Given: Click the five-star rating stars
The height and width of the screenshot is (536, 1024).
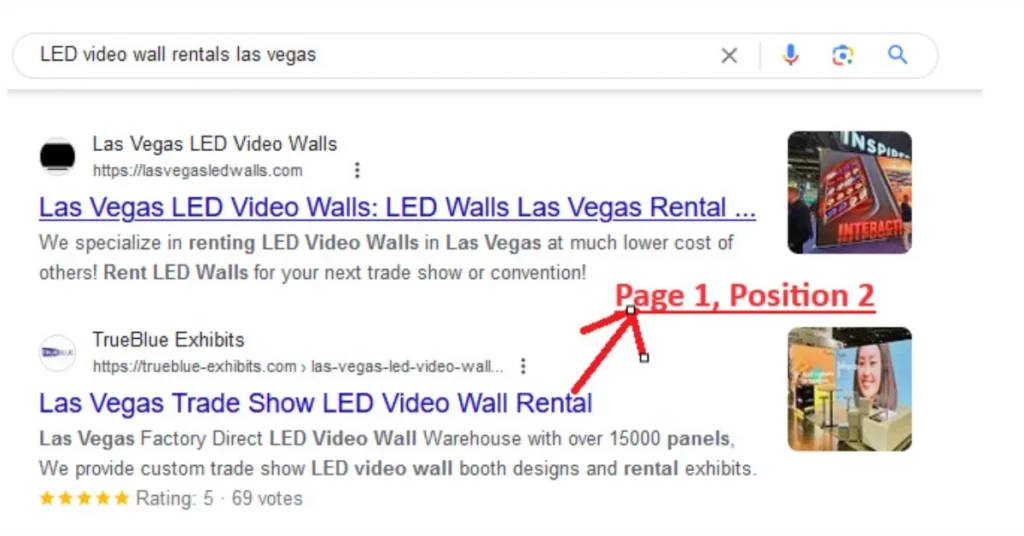Looking at the screenshot, I should (x=84, y=499).
